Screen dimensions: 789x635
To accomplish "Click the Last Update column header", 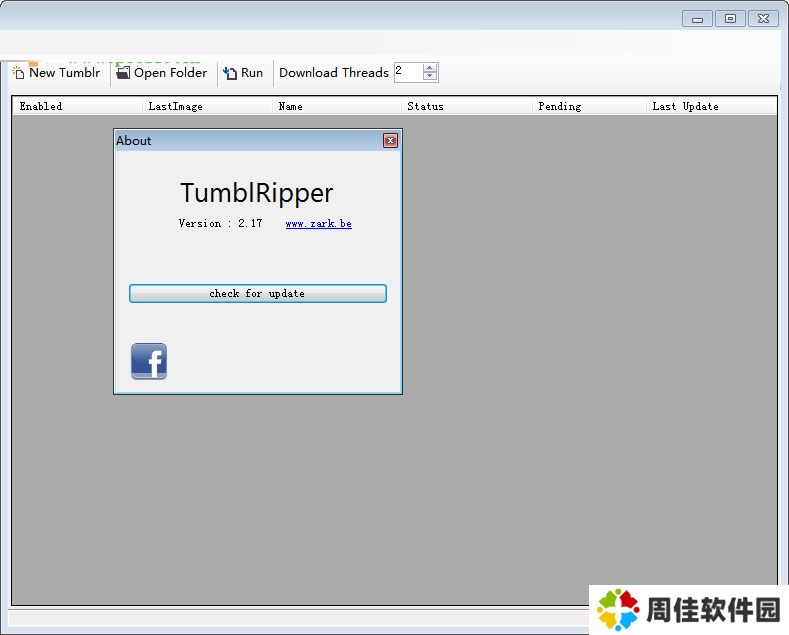I will (712, 106).
